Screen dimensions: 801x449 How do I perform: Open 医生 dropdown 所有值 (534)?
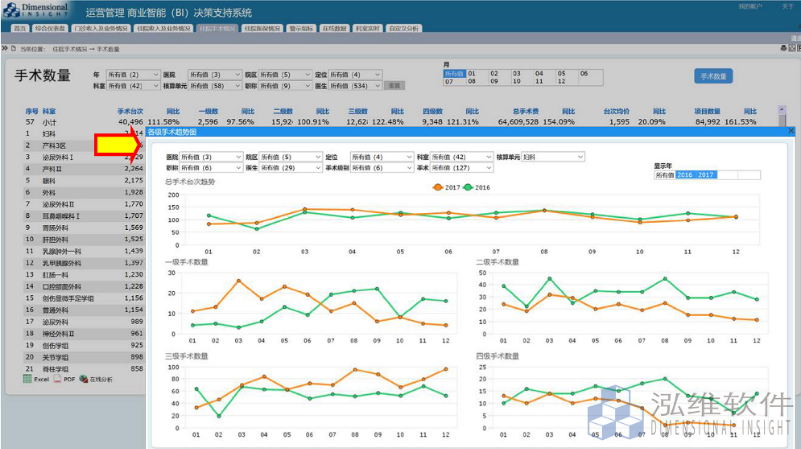355,86
